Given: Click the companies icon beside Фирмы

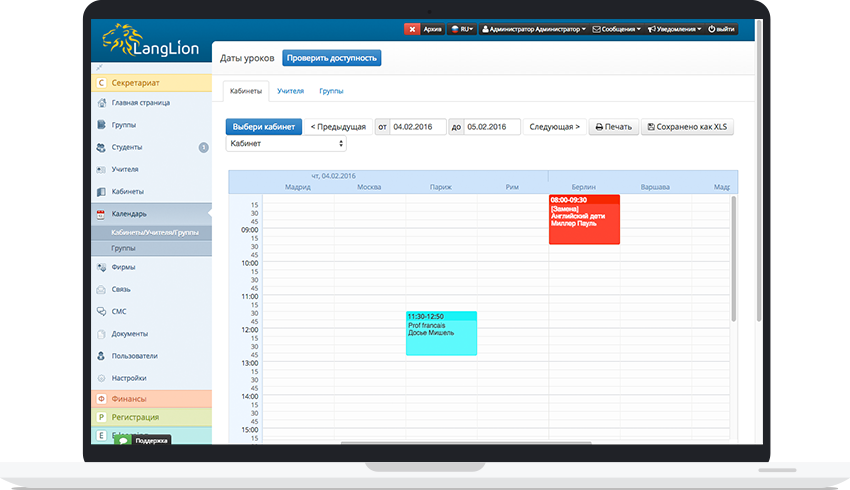Looking at the screenshot, I should click(101, 267).
